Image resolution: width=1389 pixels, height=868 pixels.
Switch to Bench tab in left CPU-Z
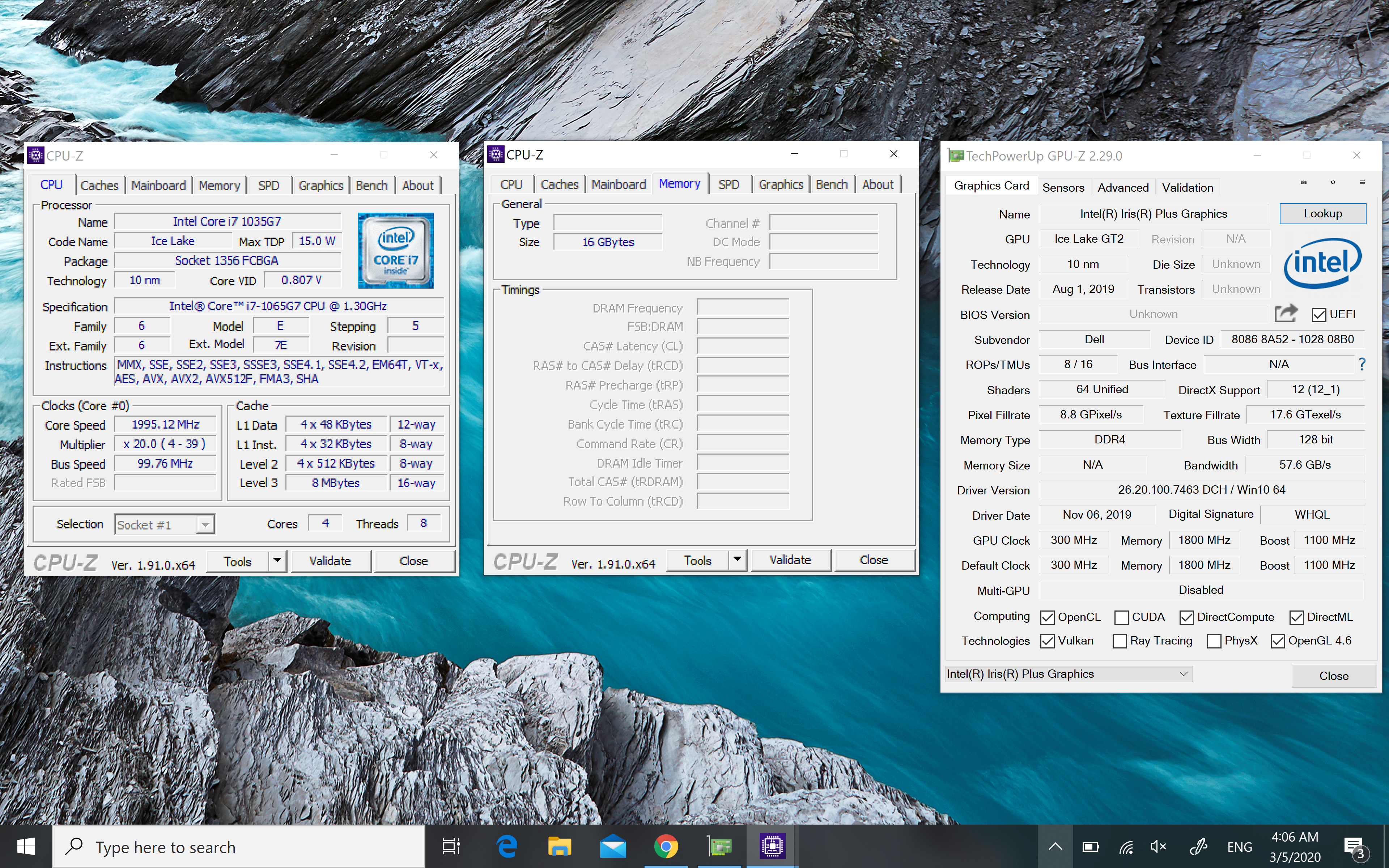[x=371, y=186]
